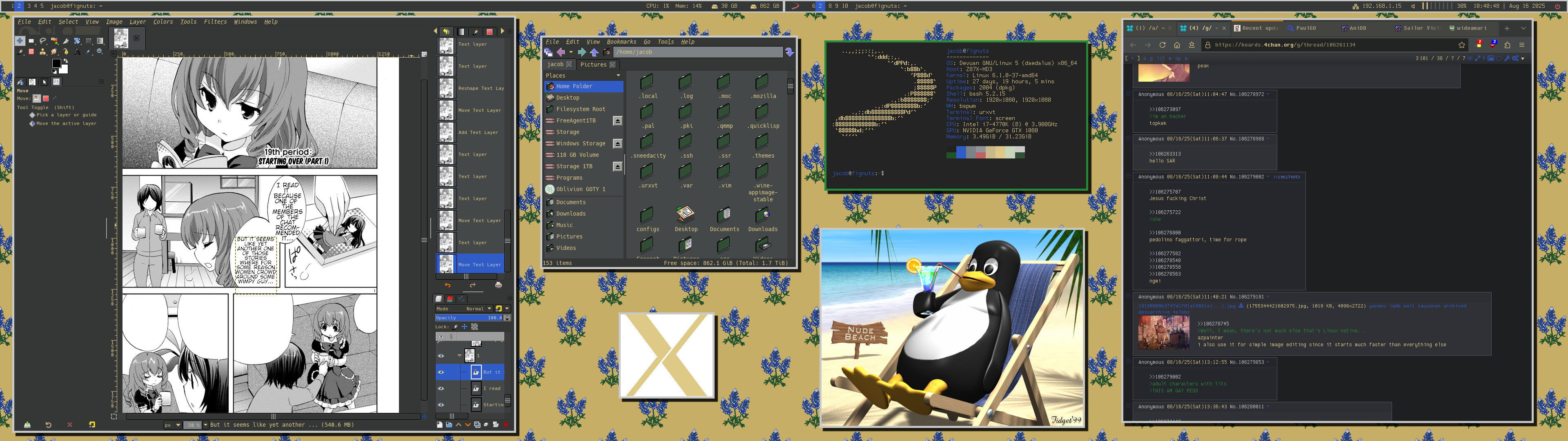Open the layer Mode Normal dropdown
The image size is (1568, 441).
tap(475, 309)
